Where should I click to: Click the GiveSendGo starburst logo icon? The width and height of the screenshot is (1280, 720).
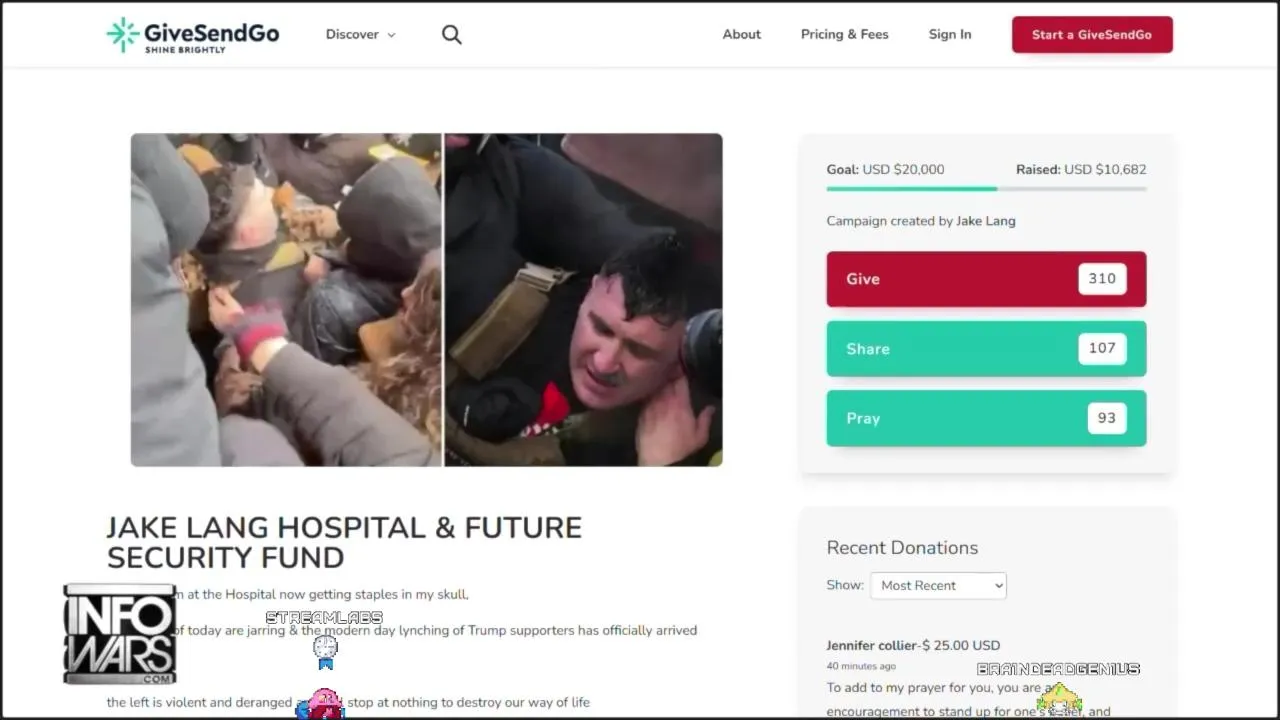click(x=123, y=34)
